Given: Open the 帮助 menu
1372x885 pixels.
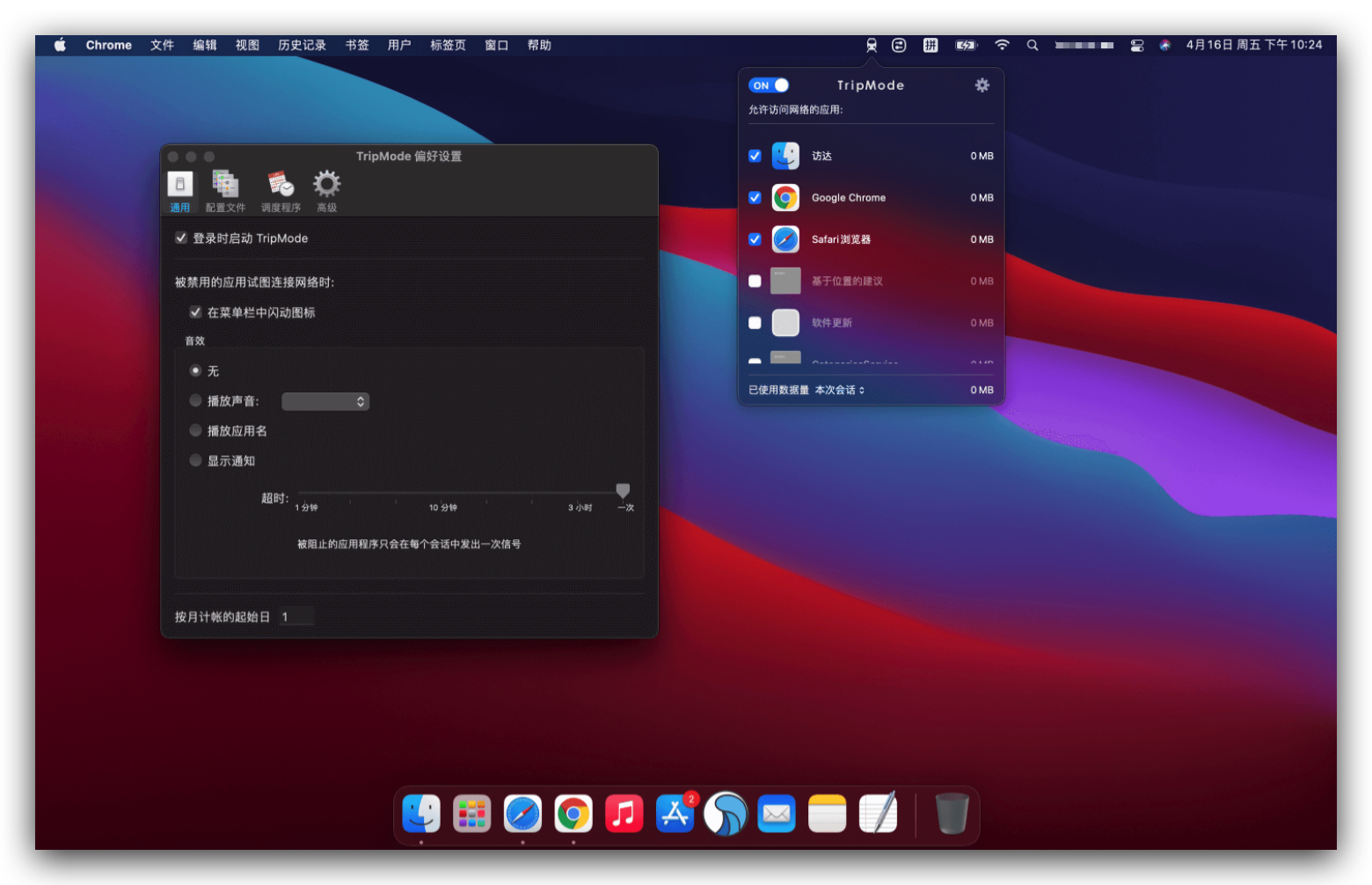Looking at the screenshot, I should (x=539, y=45).
